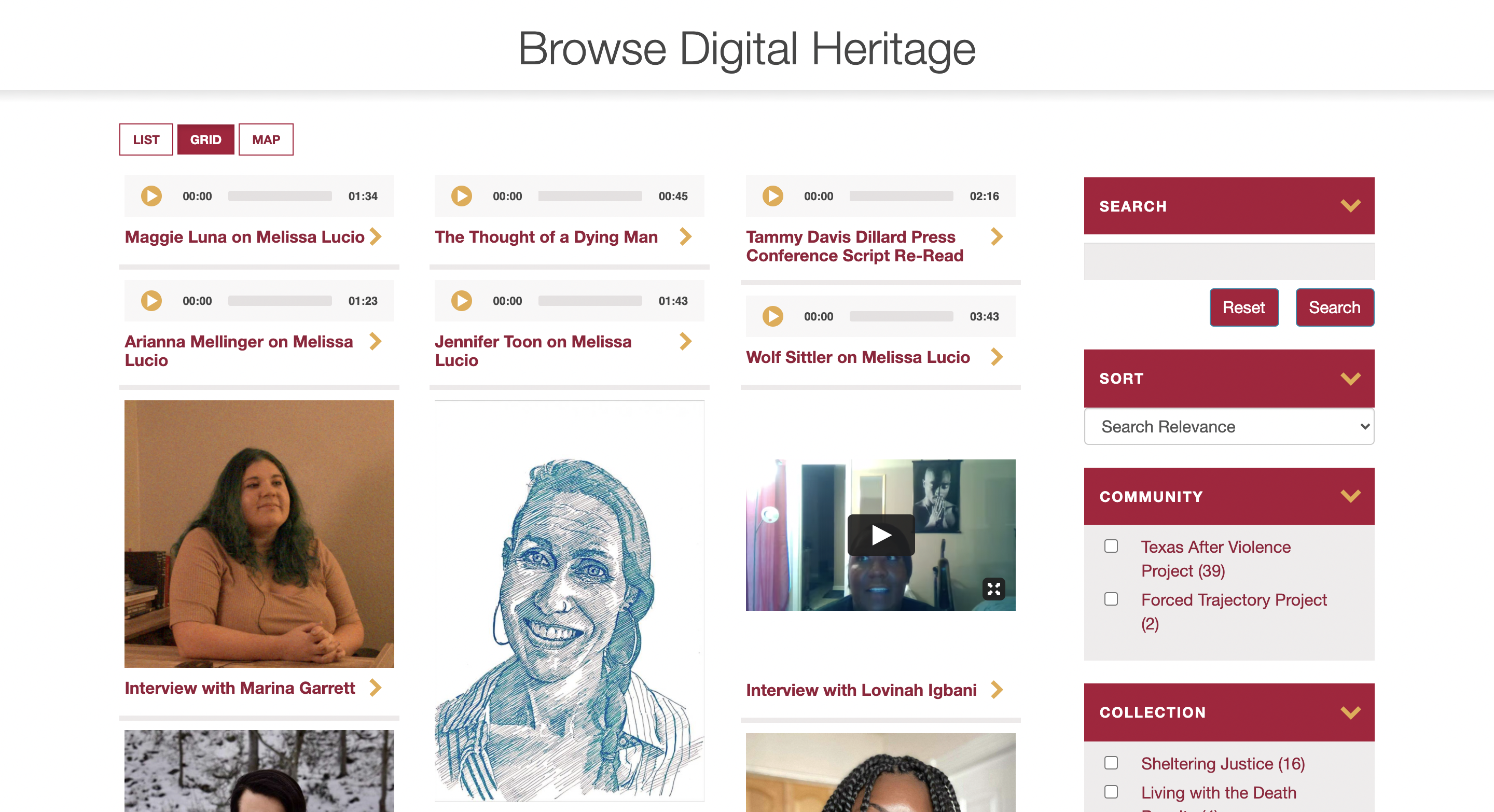This screenshot has height=812, width=1494.
Task: Switch to the Map view
Action: click(x=266, y=139)
